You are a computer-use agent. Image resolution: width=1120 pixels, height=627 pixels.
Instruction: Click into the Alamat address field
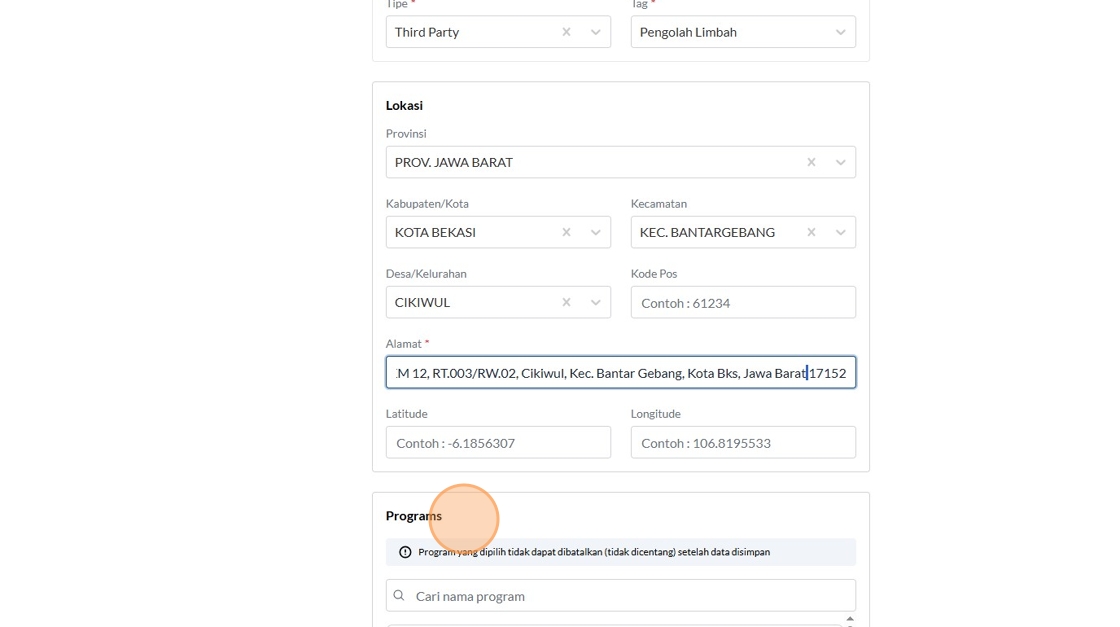[x=620, y=373]
